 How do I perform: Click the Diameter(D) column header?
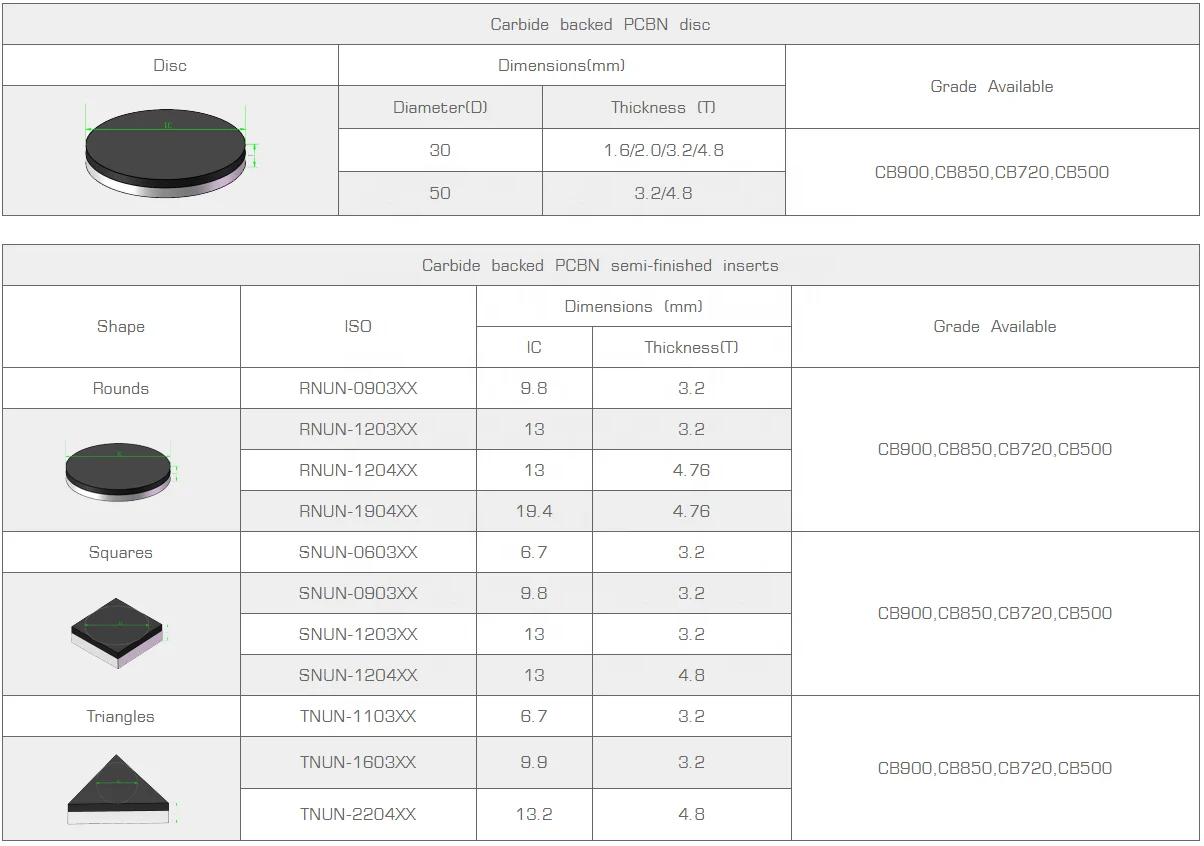tap(440, 107)
